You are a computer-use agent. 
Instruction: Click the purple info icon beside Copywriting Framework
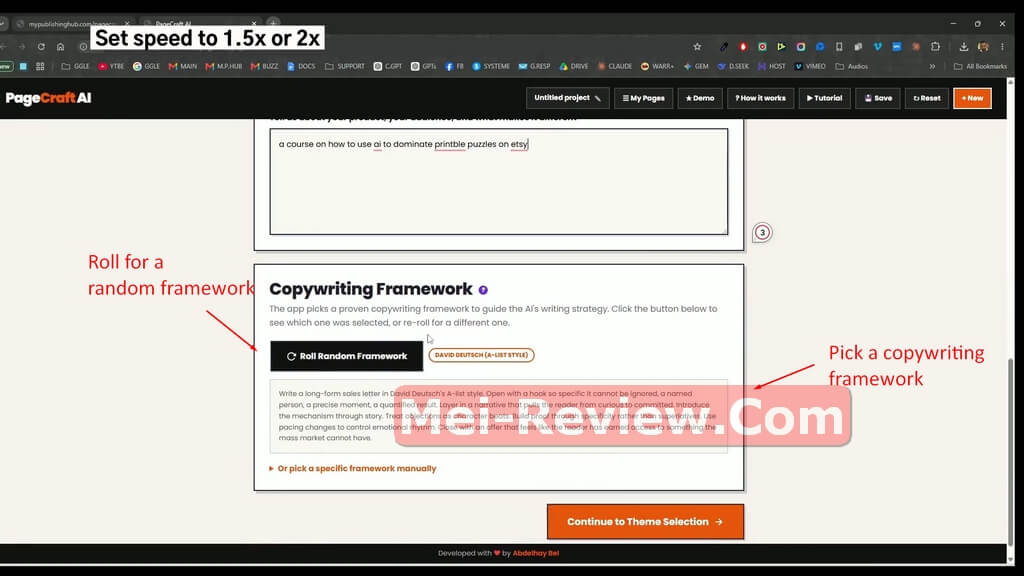point(483,290)
